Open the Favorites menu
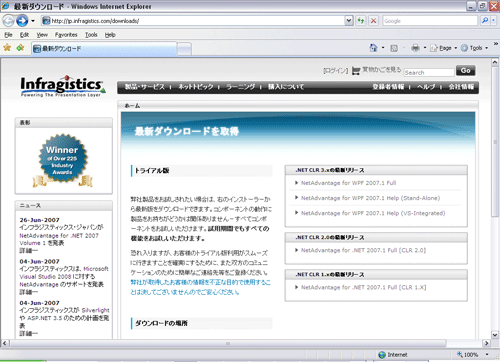The height and width of the screenshot is (362, 500). coord(66,35)
